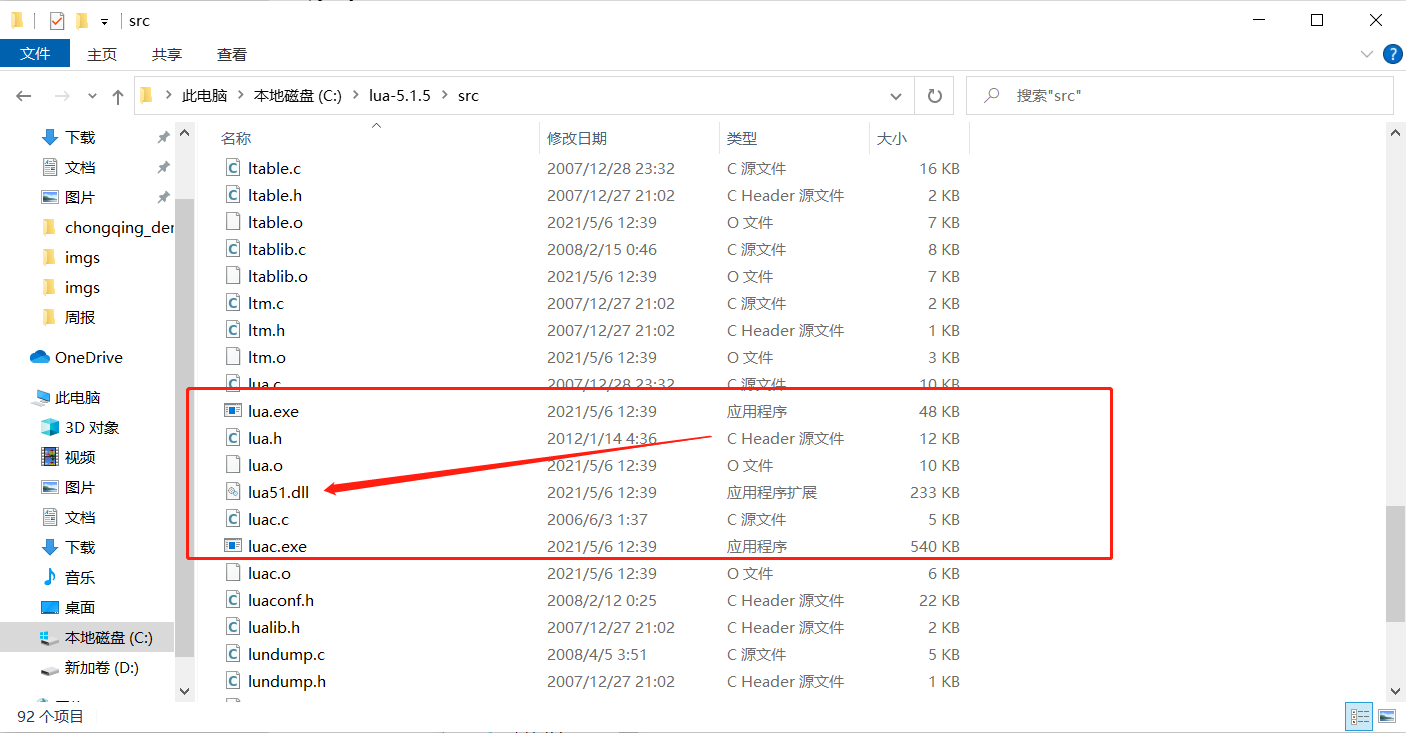This screenshot has height=733, width=1406.
Task: Collapse the ribbon with the chevron
Action: point(1366,54)
